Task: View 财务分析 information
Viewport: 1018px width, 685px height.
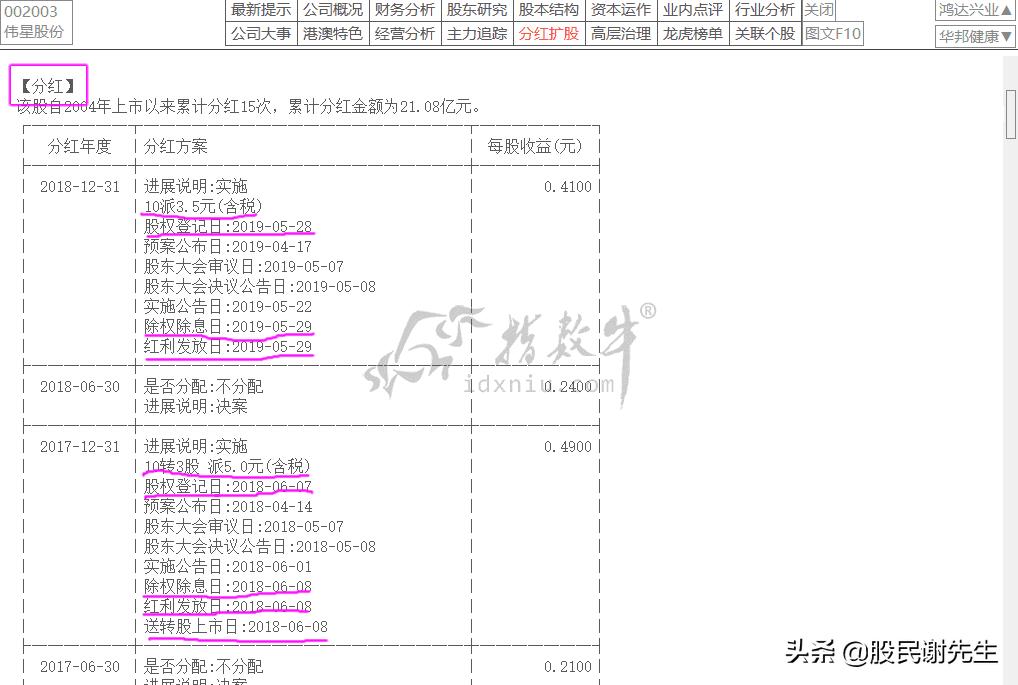Action: click(x=404, y=11)
